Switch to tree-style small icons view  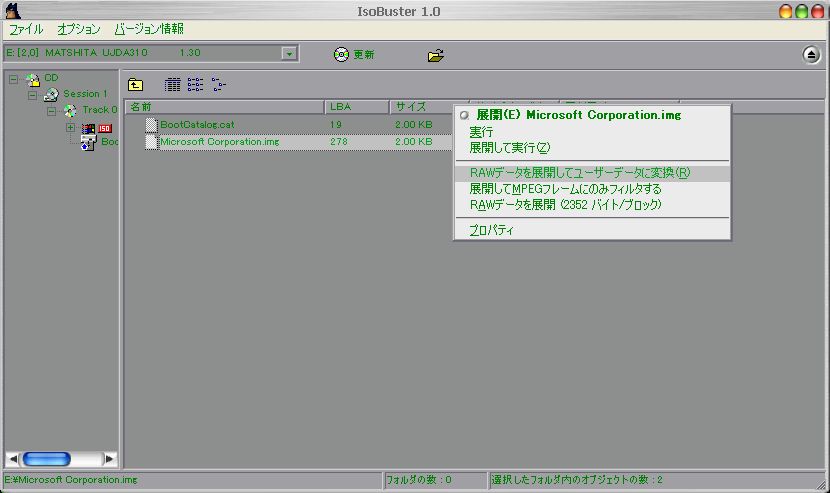point(218,84)
